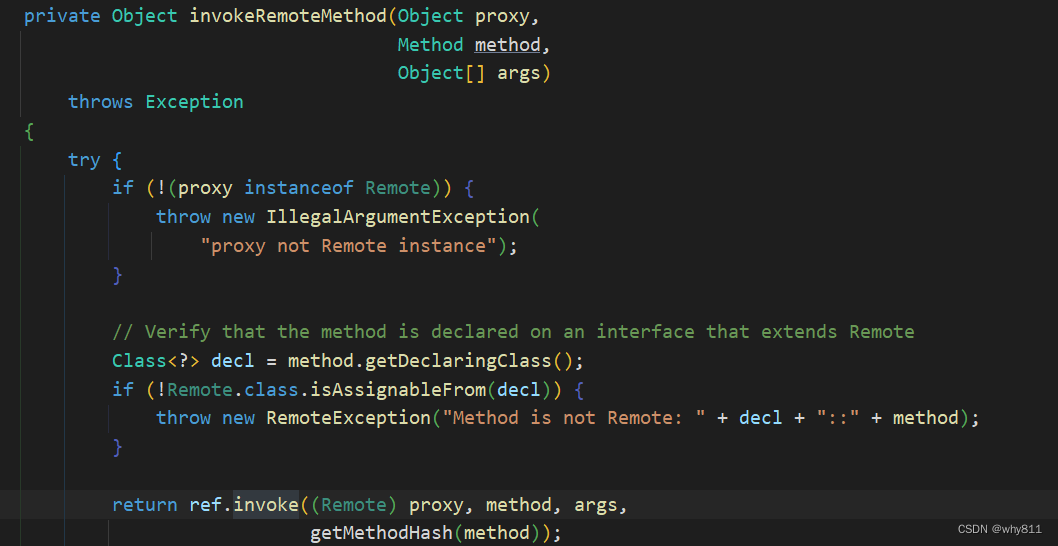Click the 'throws' keyword
This screenshot has width=1058, height=546.
[101, 102]
